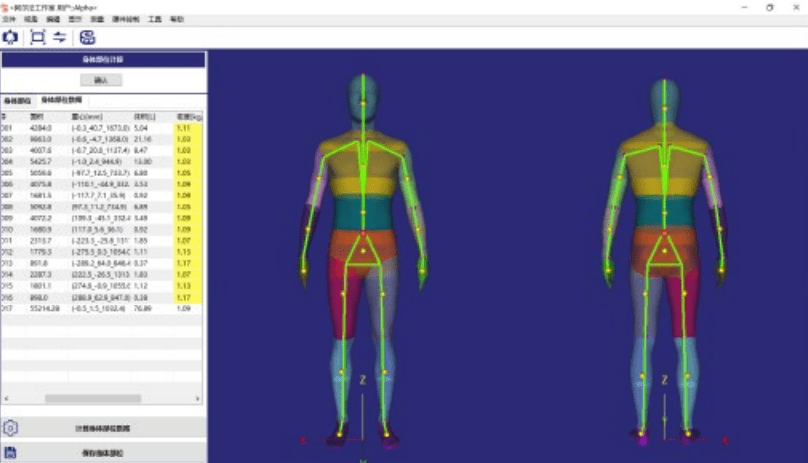Select the second tab above the data table
Viewport: 808px width, 463px height.
click(x=62, y=101)
